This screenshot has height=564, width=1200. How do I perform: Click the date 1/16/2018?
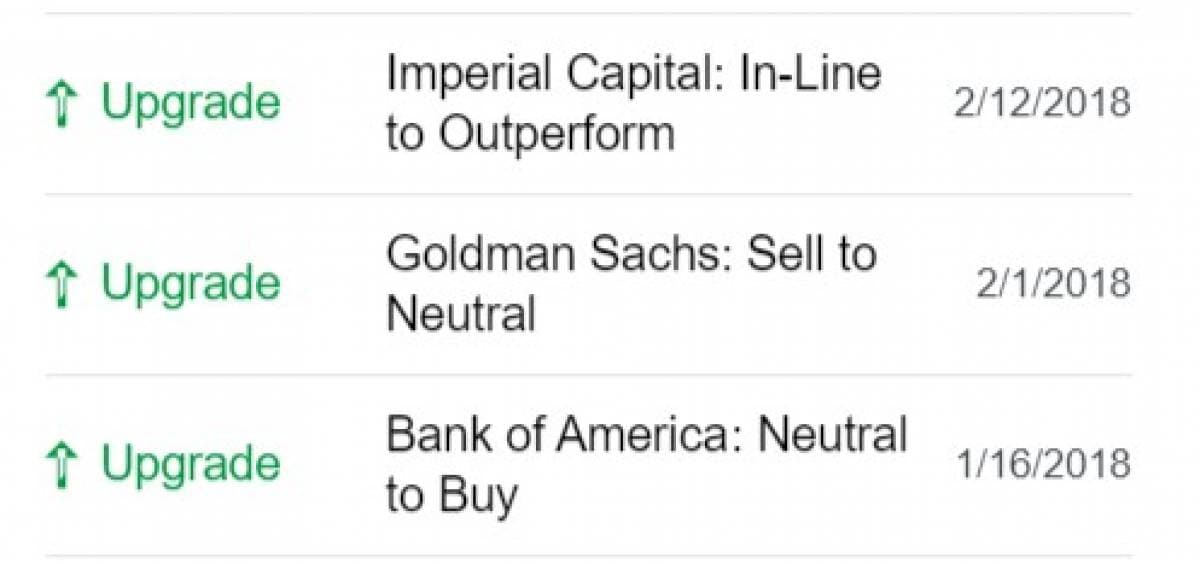pos(1041,465)
